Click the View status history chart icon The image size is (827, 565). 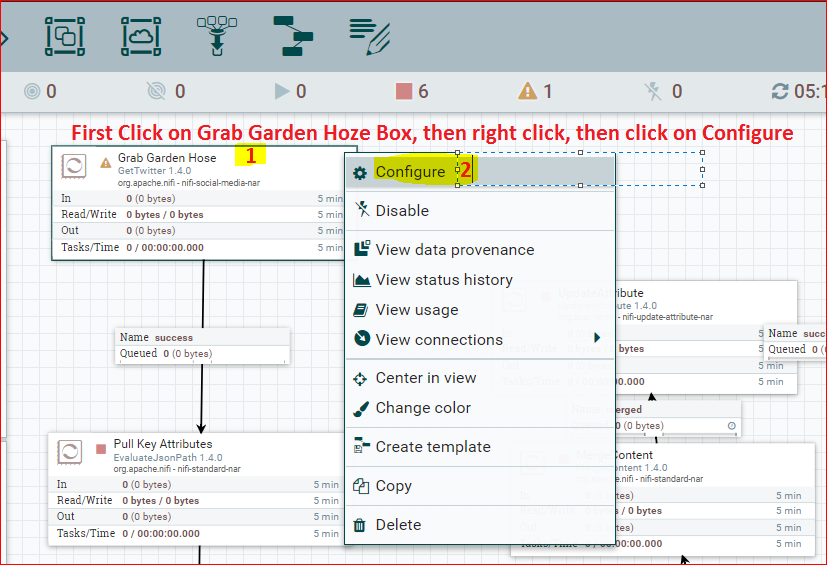click(362, 280)
